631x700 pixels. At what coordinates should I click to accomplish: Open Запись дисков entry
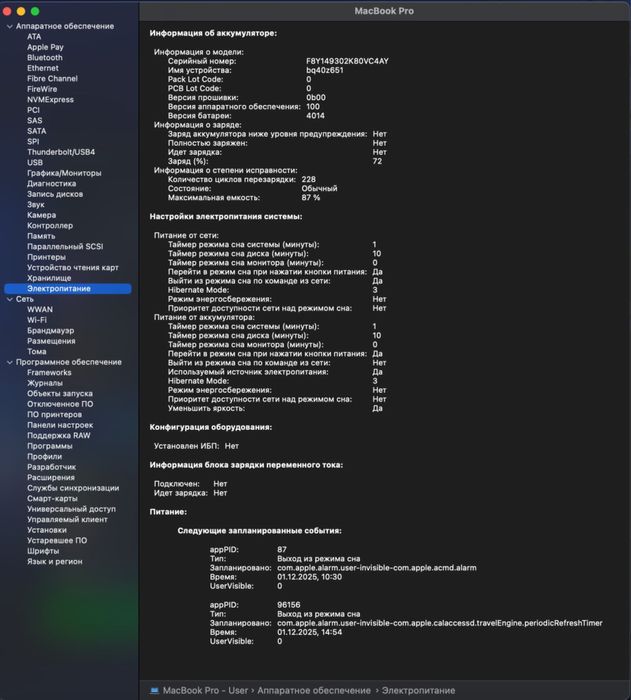55,194
